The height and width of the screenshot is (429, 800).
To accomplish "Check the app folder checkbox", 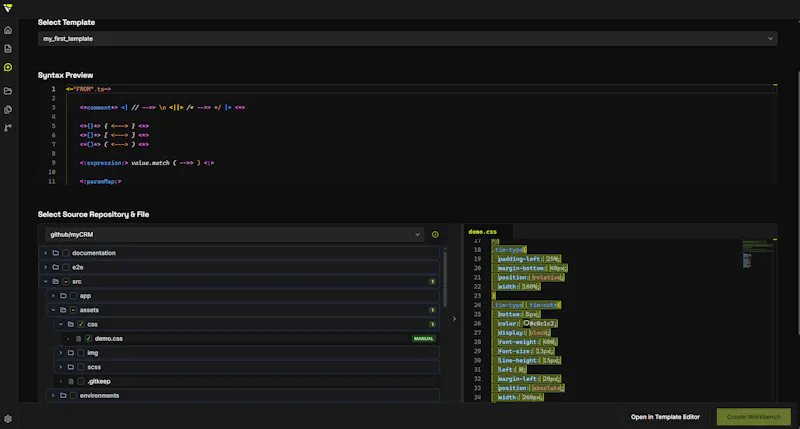I will 73,296.
